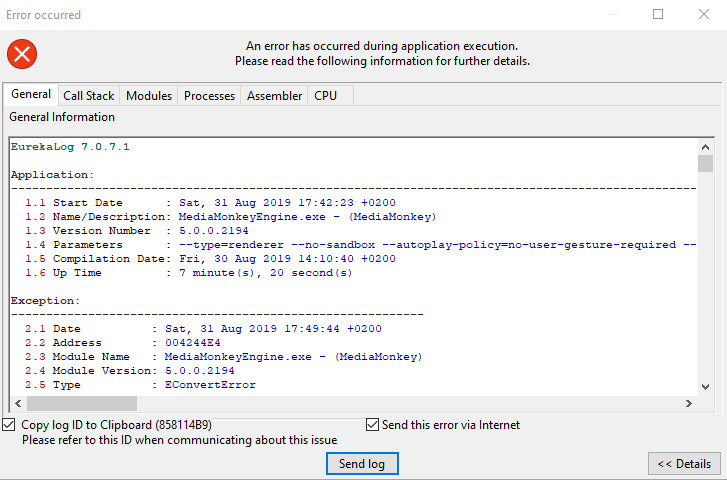Select the General tab
727x480 pixels.
(31, 95)
